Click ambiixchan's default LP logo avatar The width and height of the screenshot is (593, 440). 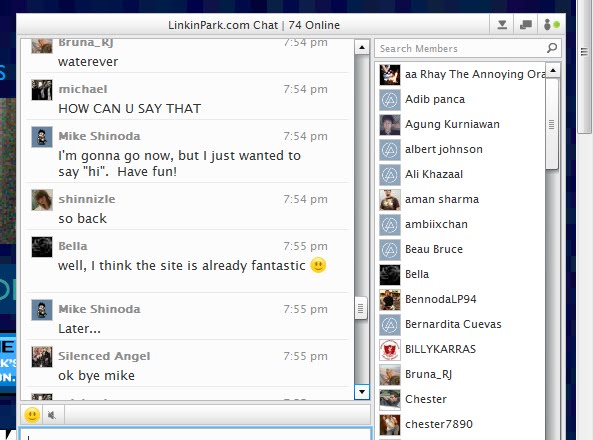click(390, 224)
